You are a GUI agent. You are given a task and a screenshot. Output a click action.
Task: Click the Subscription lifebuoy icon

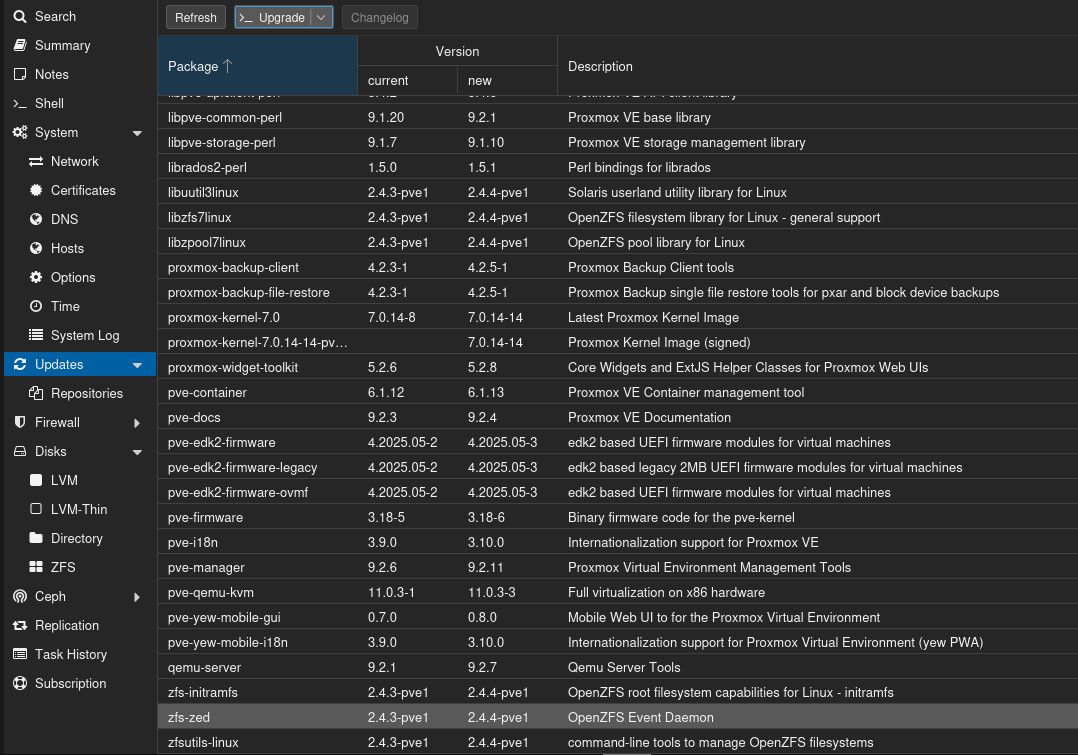click(x=20, y=683)
